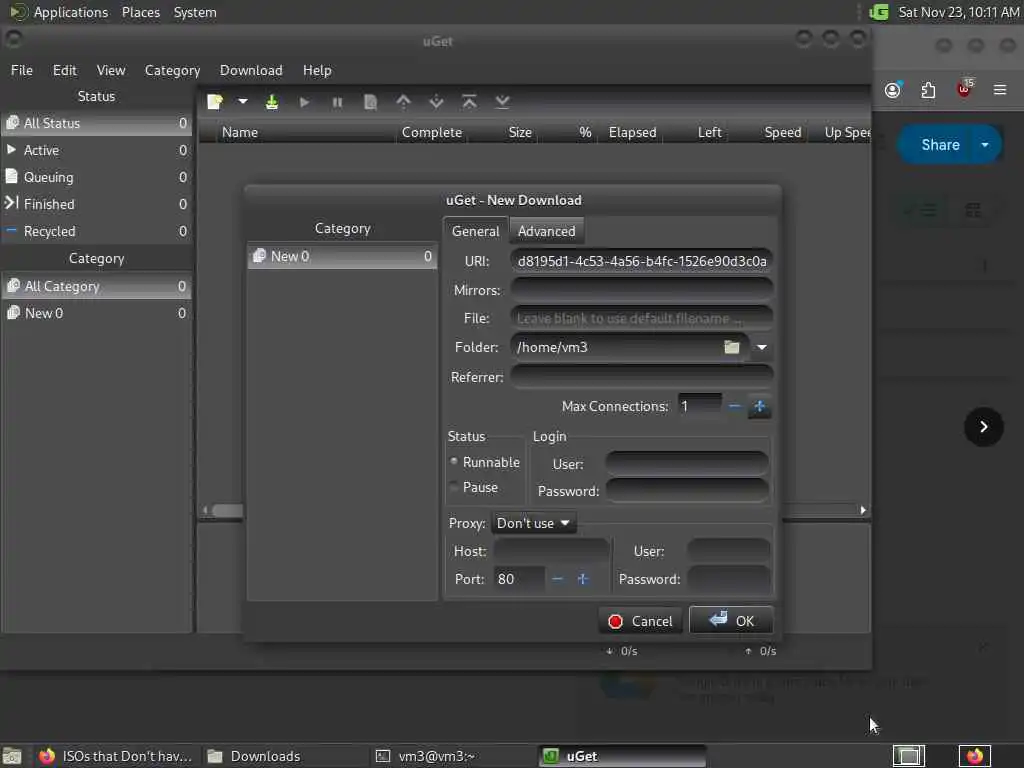Click Firefox account icon in browser toolbar
The image size is (1024, 768).
point(893,89)
